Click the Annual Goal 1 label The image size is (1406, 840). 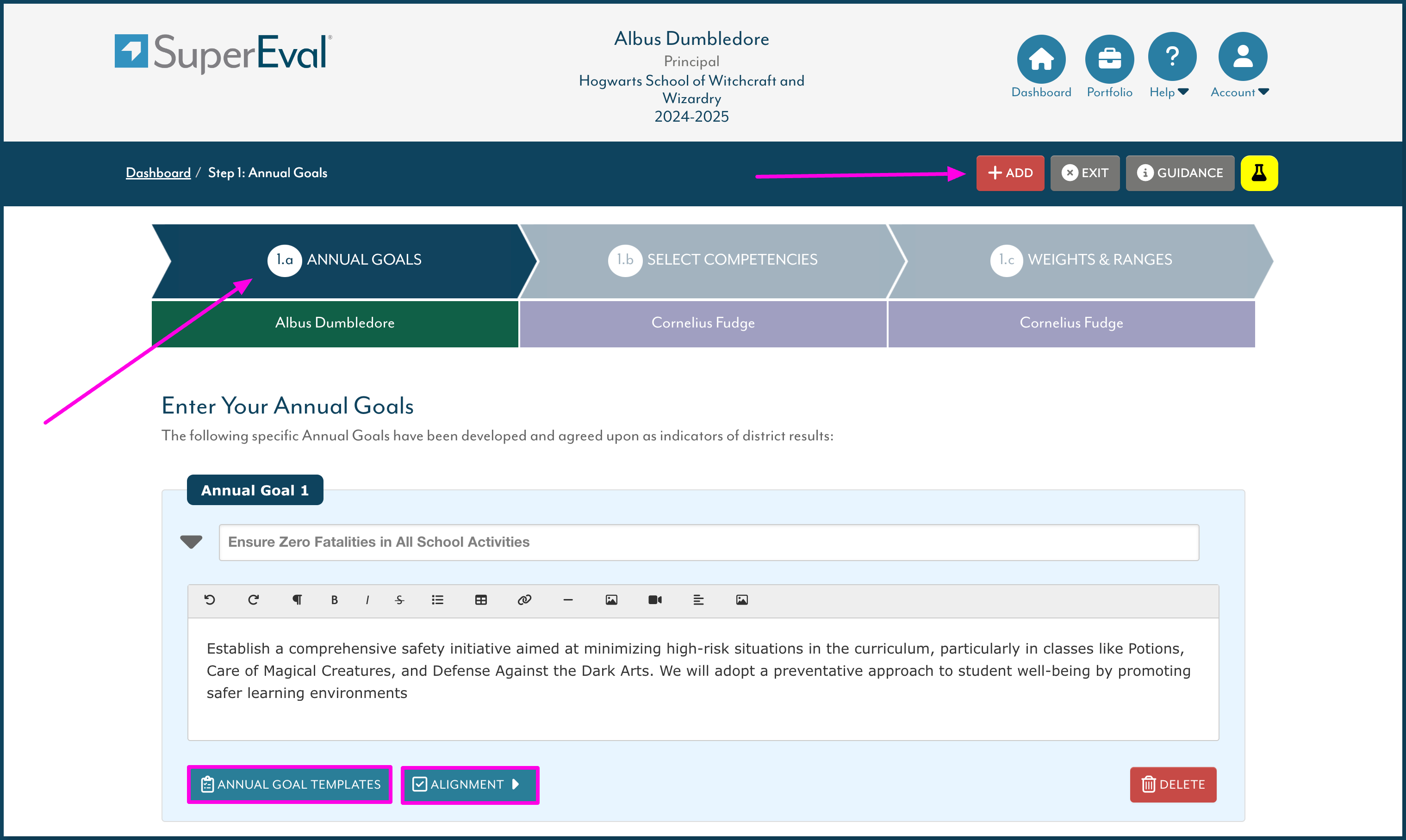[x=255, y=490]
